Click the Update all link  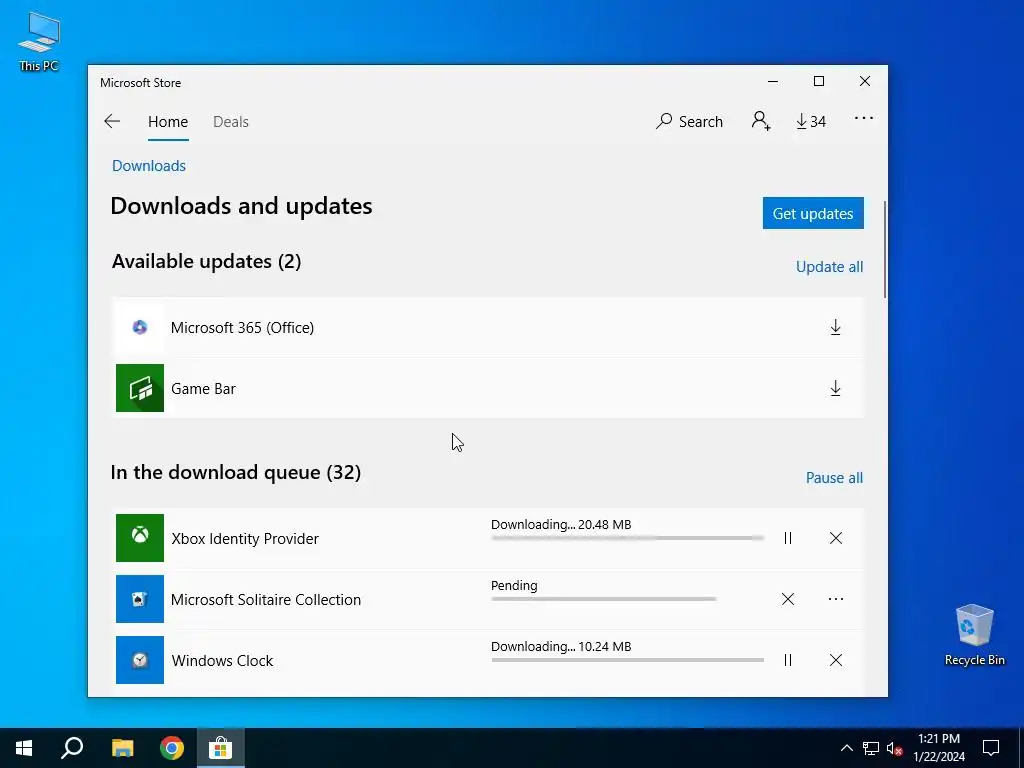[x=829, y=267]
